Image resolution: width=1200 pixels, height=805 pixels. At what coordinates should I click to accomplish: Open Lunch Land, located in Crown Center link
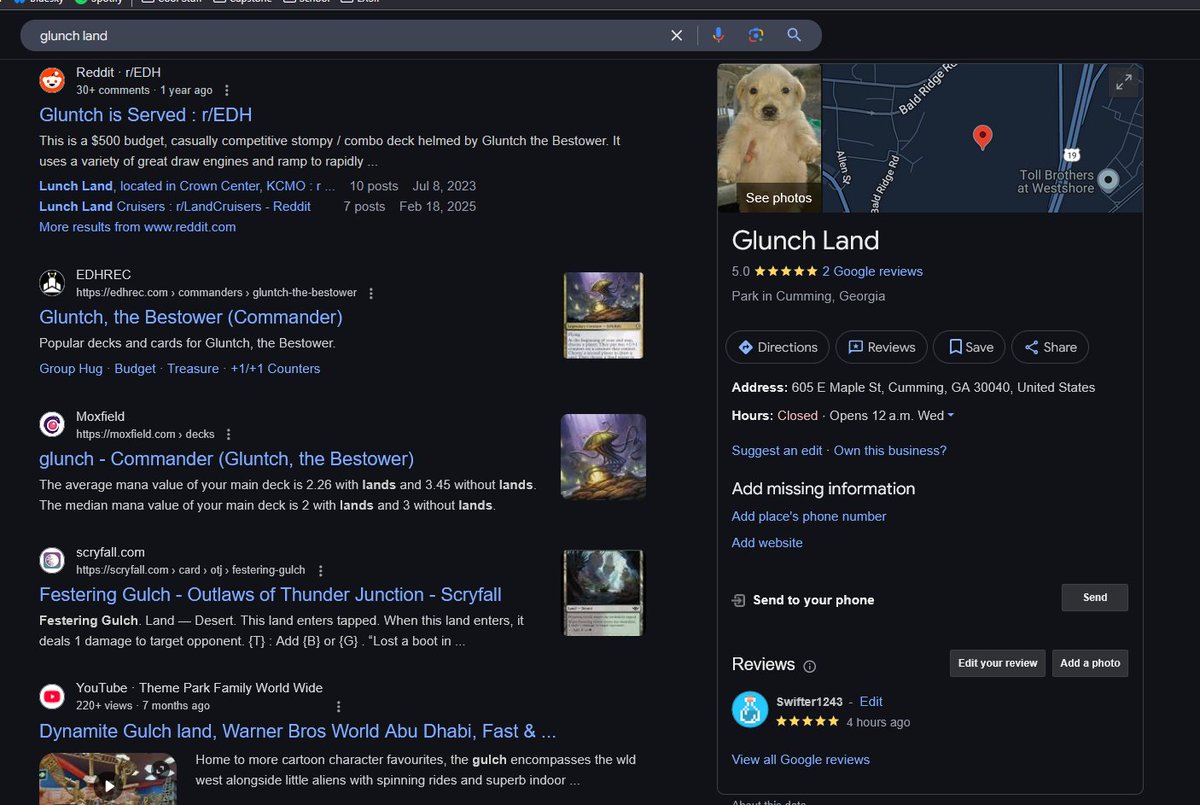(187, 186)
